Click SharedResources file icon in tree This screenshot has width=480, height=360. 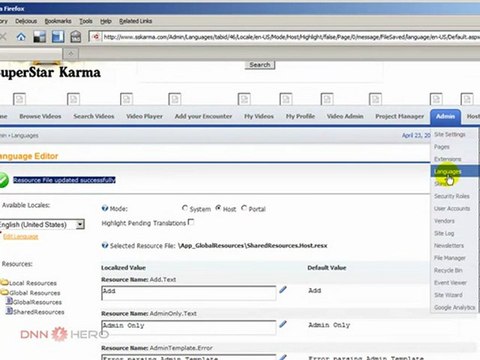9,311
